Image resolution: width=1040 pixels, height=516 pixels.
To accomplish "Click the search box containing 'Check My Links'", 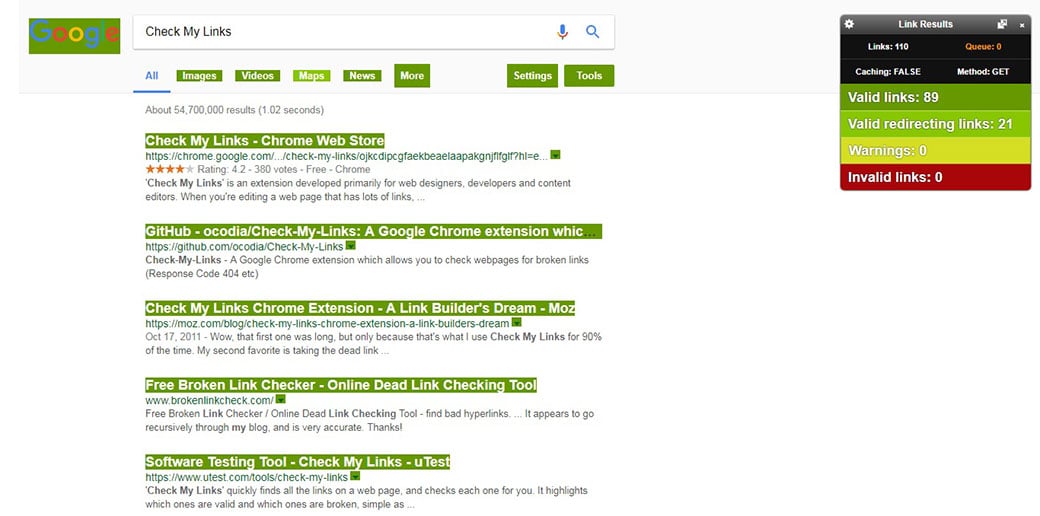I will pos(340,32).
